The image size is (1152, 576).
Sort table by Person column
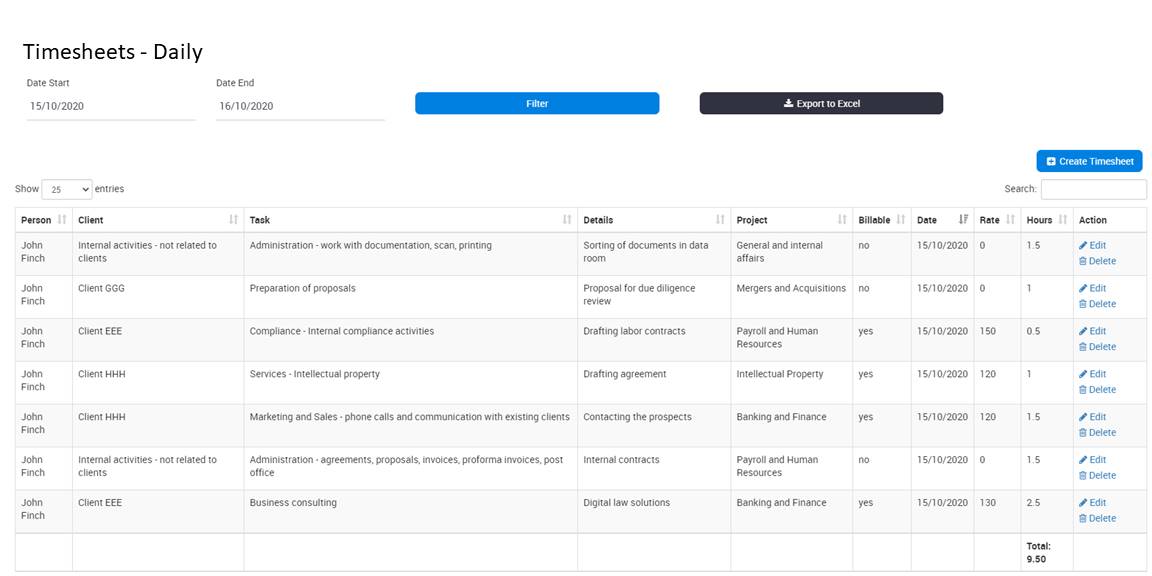click(43, 220)
